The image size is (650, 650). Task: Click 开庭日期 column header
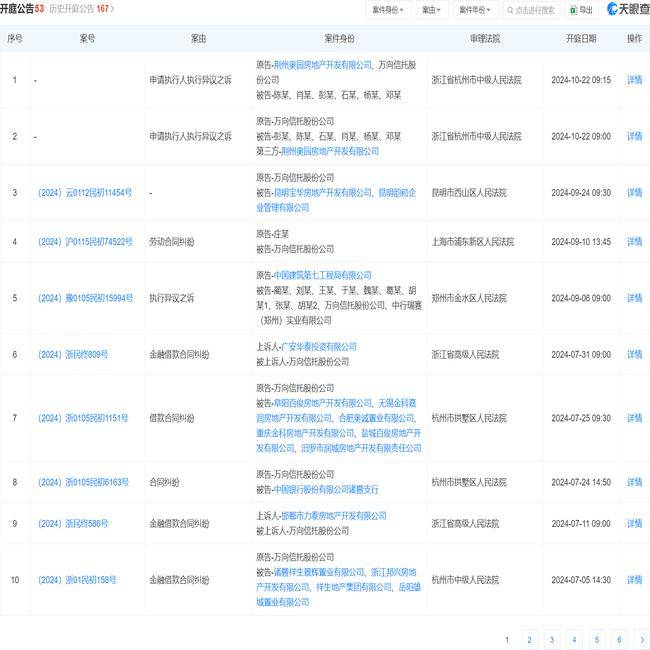tap(581, 39)
